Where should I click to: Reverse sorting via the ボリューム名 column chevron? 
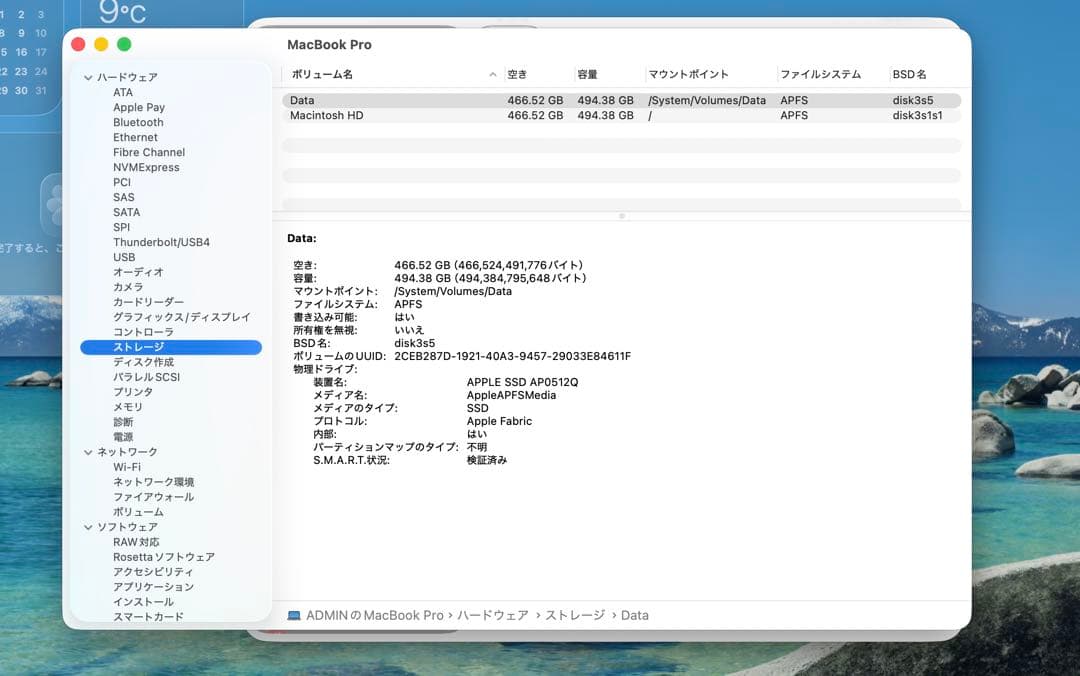[x=492, y=74]
